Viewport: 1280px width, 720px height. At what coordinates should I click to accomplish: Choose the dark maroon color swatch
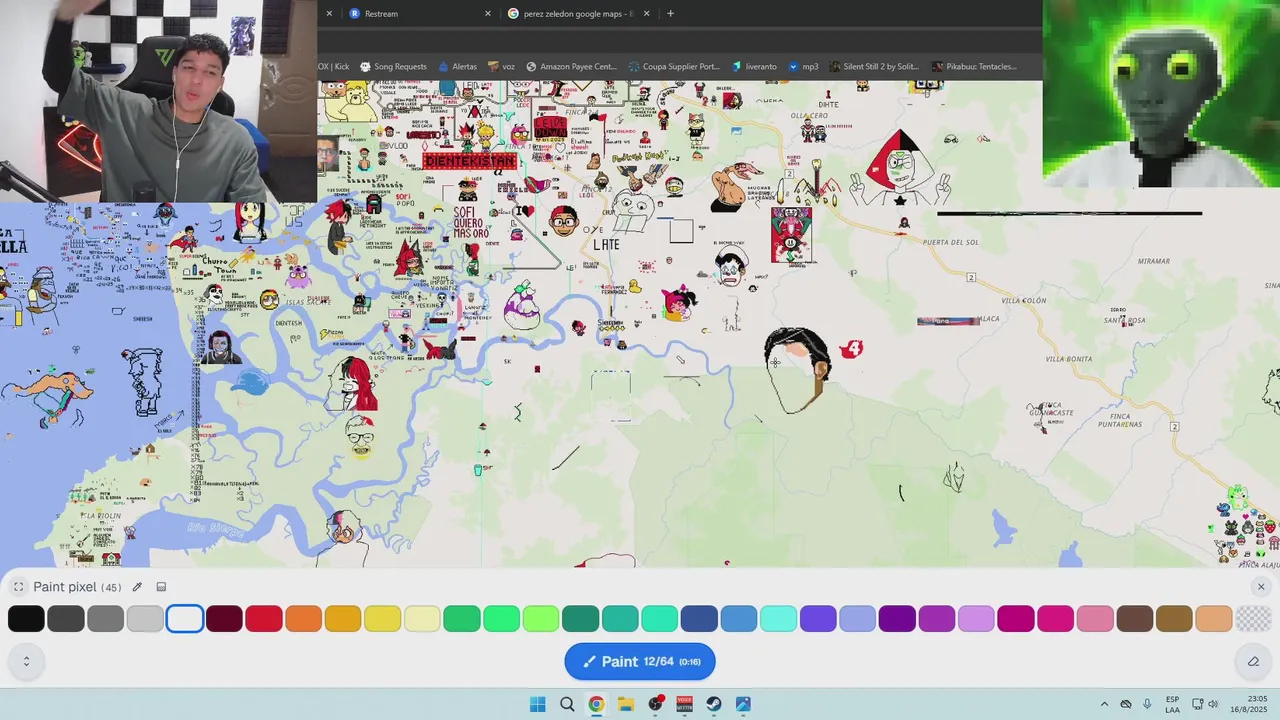(x=224, y=619)
